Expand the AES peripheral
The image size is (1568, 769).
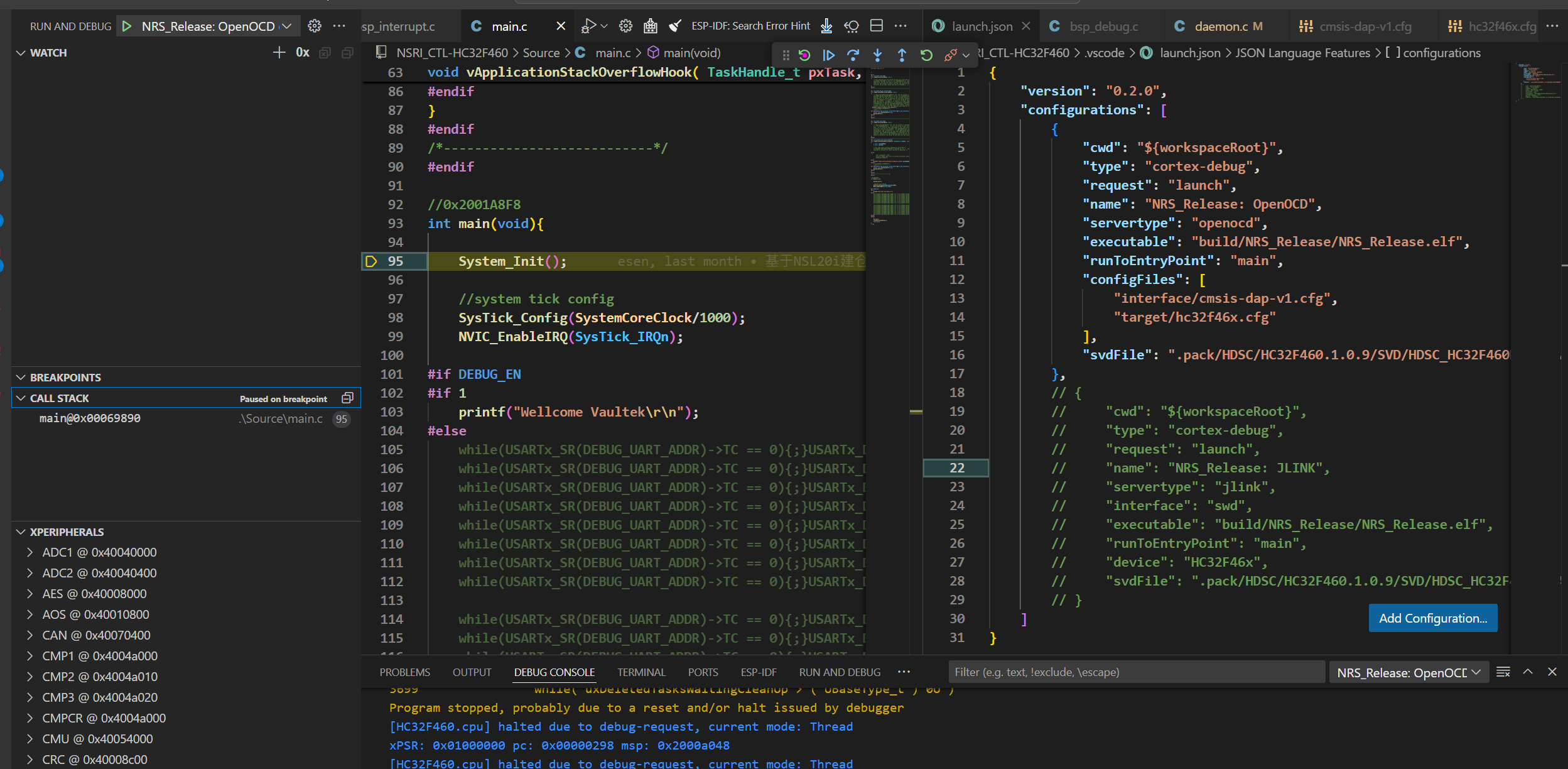click(x=30, y=594)
